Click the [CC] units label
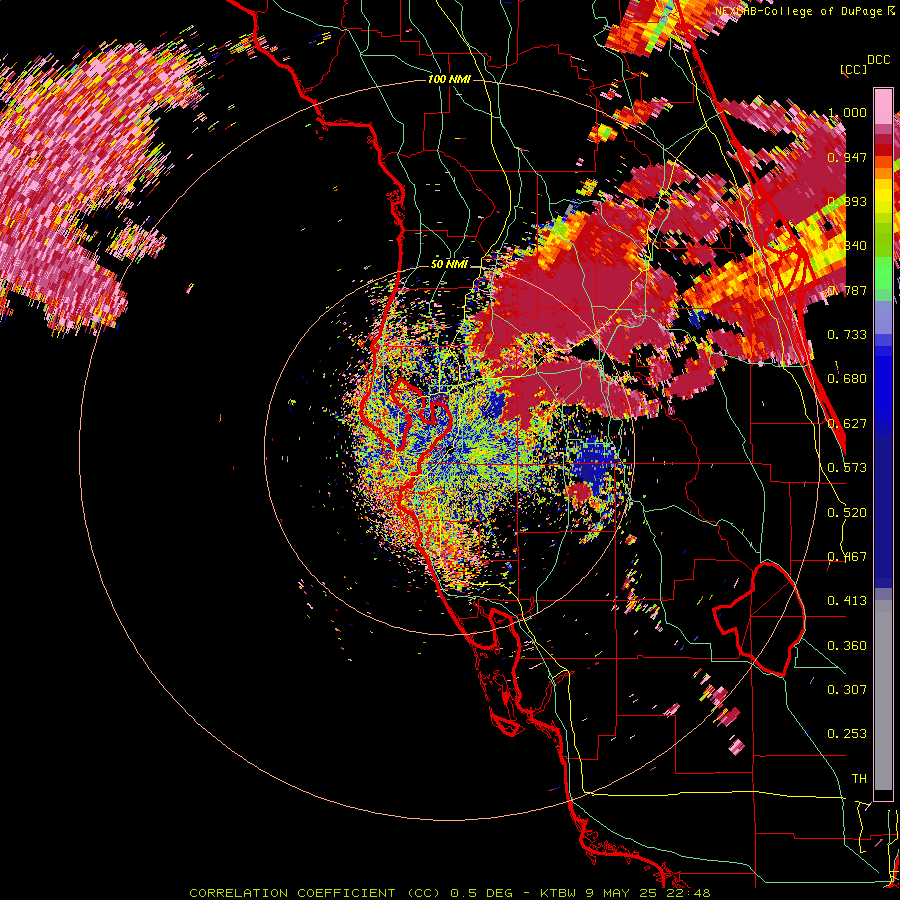Image resolution: width=900 pixels, height=900 pixels. pyautogui.click(x=854, y=69)
